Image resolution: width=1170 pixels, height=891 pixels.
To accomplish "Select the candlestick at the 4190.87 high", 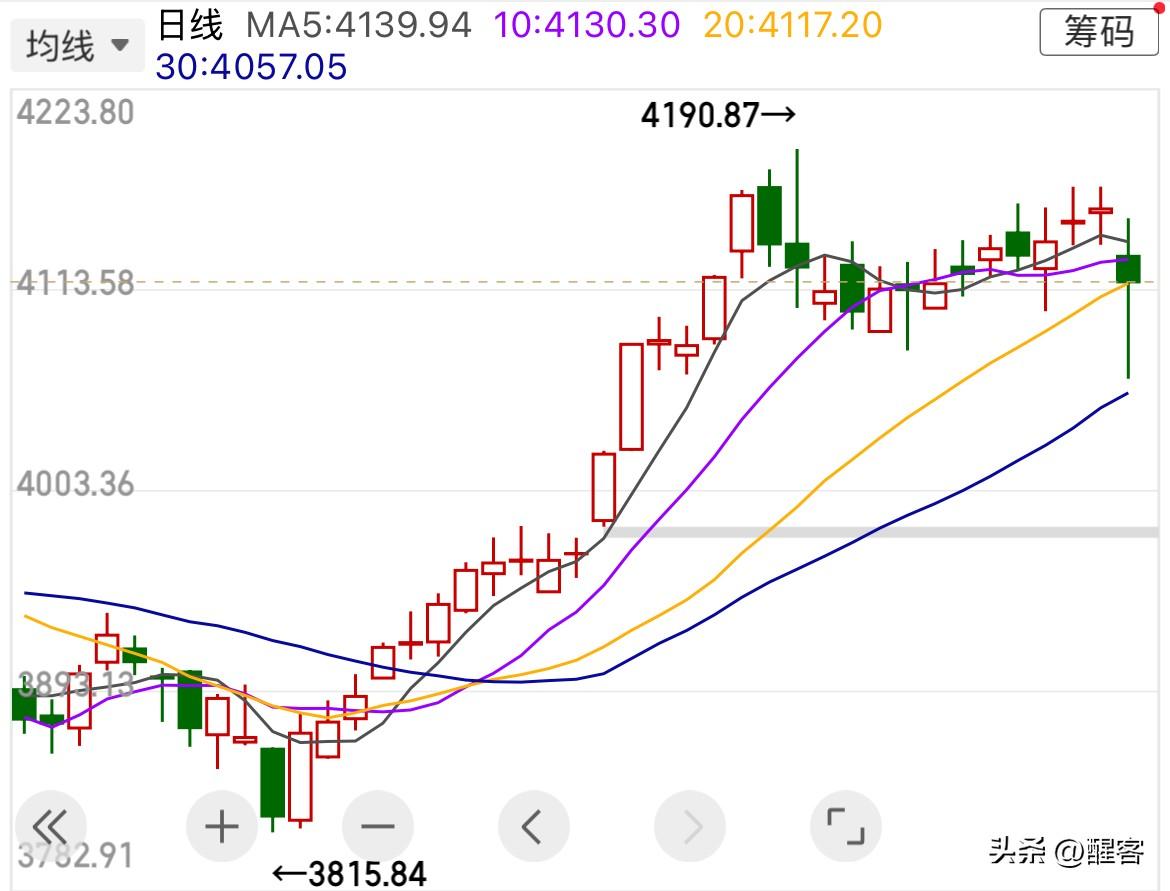I will pyautogui.click(x=797, y=254).
